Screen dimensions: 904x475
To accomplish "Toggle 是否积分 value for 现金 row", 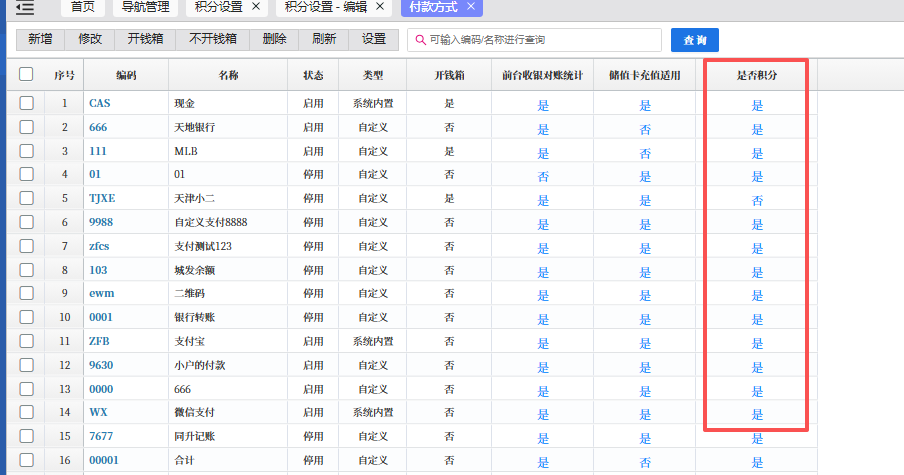I will pos(757,105).
